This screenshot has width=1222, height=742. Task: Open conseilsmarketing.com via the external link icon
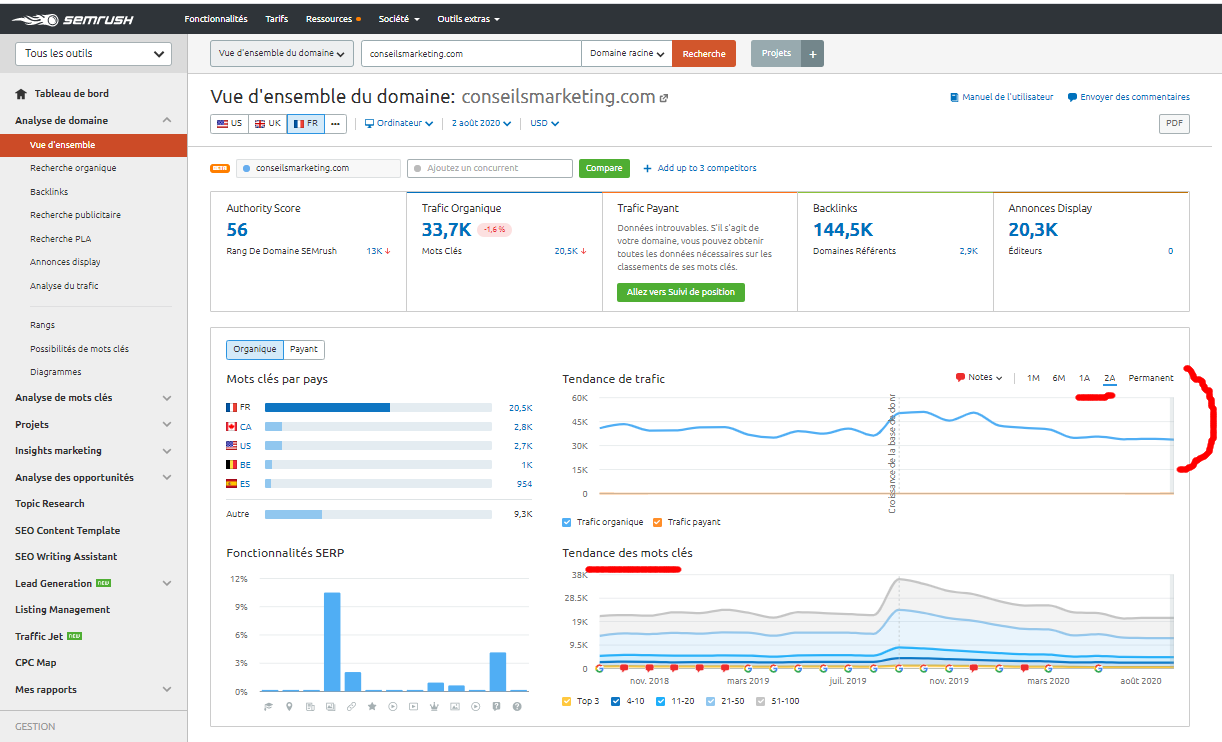(x=663, y=98)
